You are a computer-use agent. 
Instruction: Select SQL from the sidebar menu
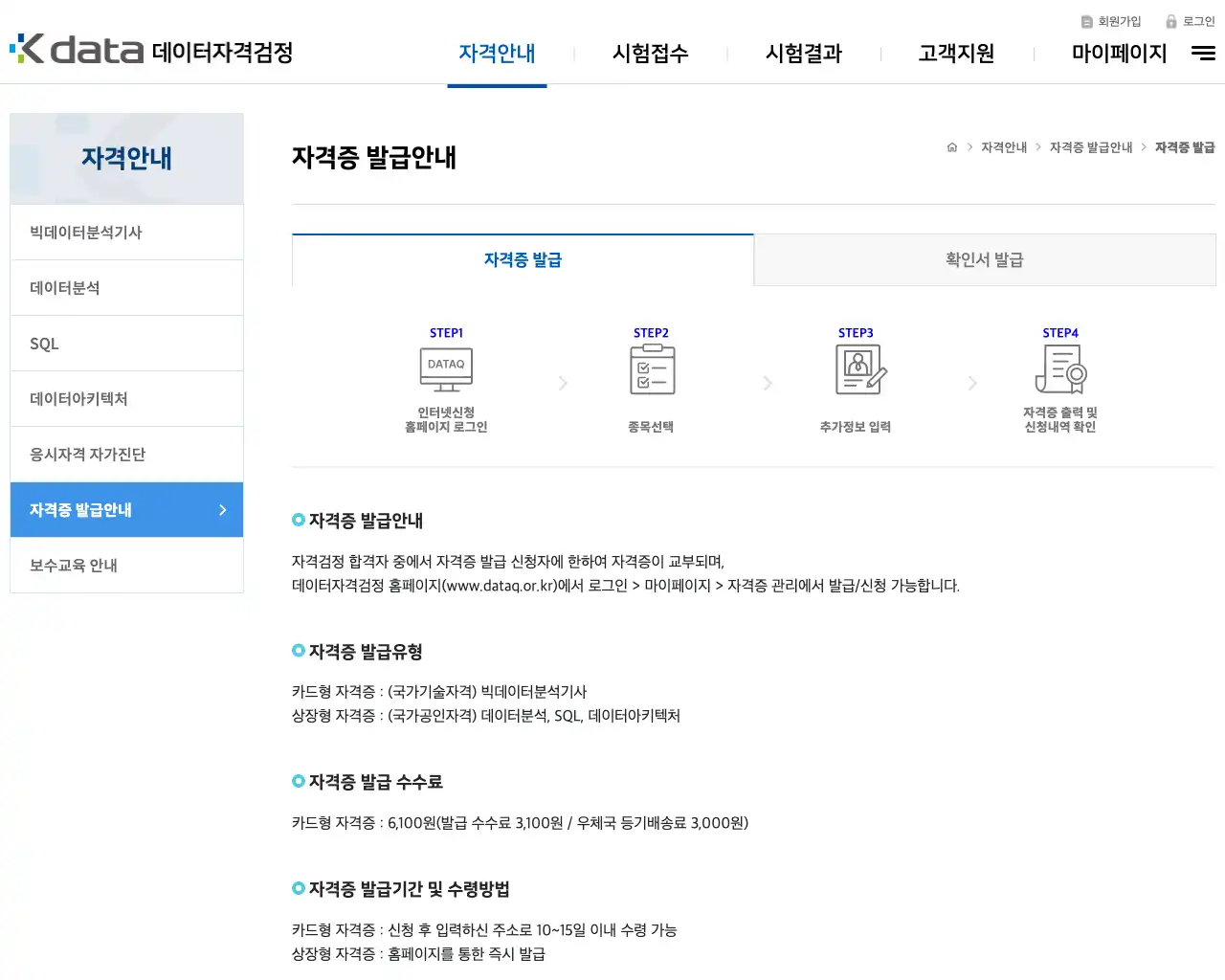[x=44, y=343]
